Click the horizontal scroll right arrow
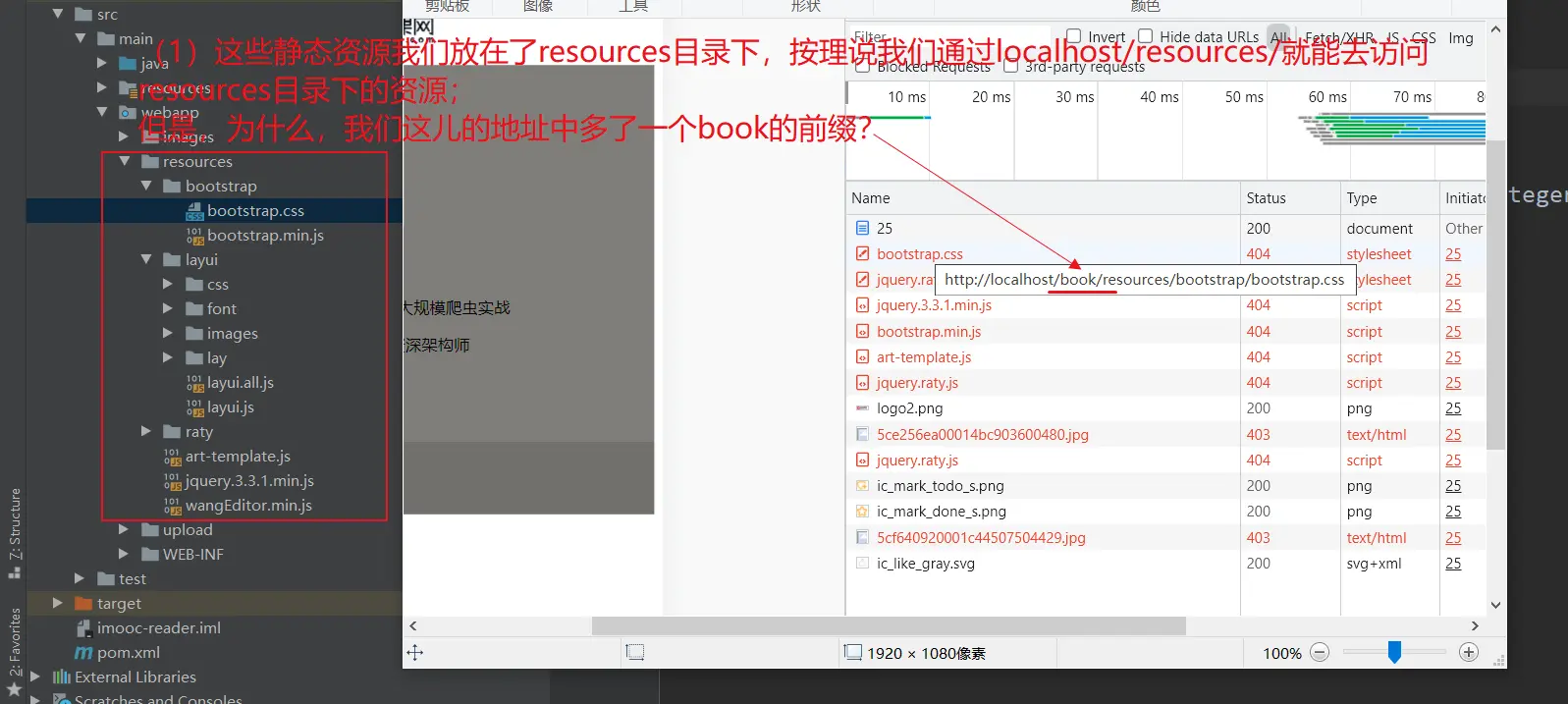Screen dimensions: 1568x704 tap(1475, 625)
